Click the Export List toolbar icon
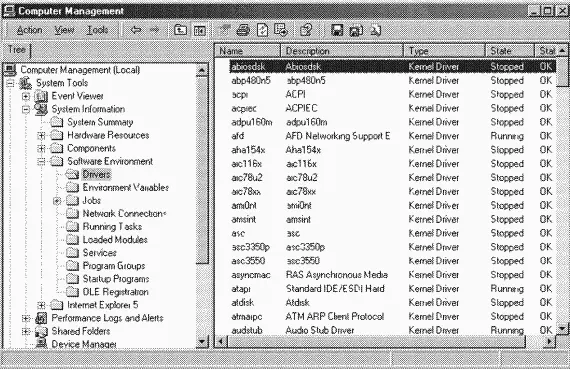This screenshot has width=570, height=369. 281,30
